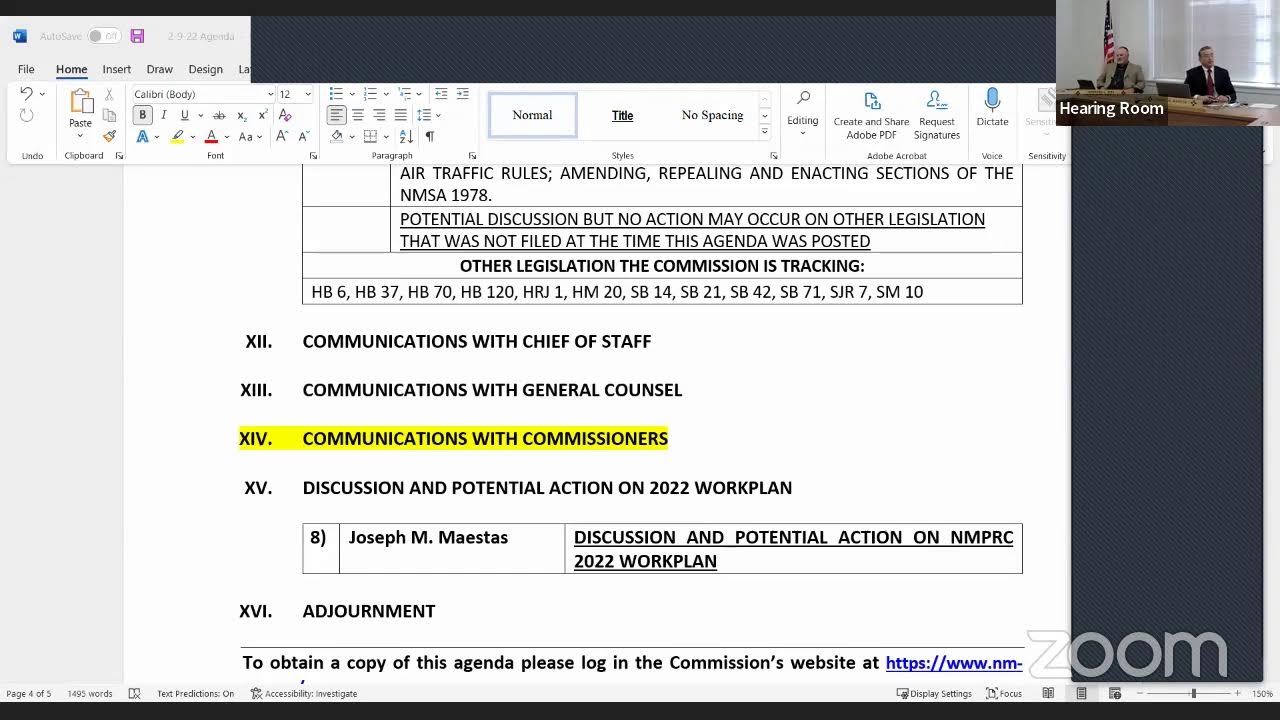This screenshot has width=1280, height=720.
Task: Apply the red font color
Action: [211, 136]
